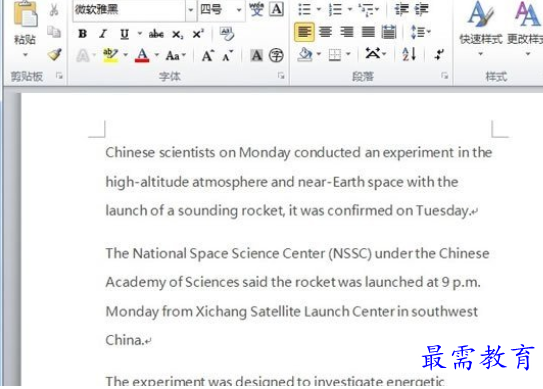Viewport: 543px width, 389px height.
Task: Click the font size box 四号
Action: (216, 10)
